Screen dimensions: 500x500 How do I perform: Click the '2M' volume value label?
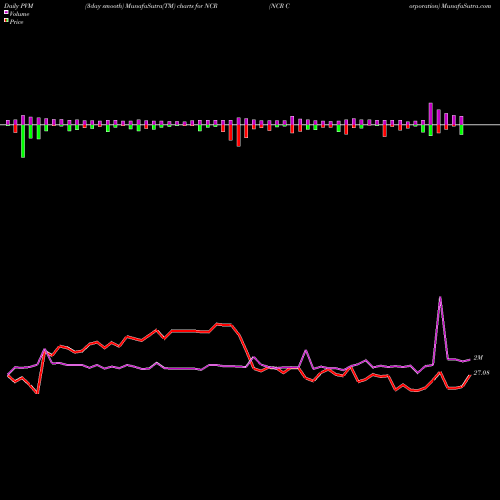478,358
